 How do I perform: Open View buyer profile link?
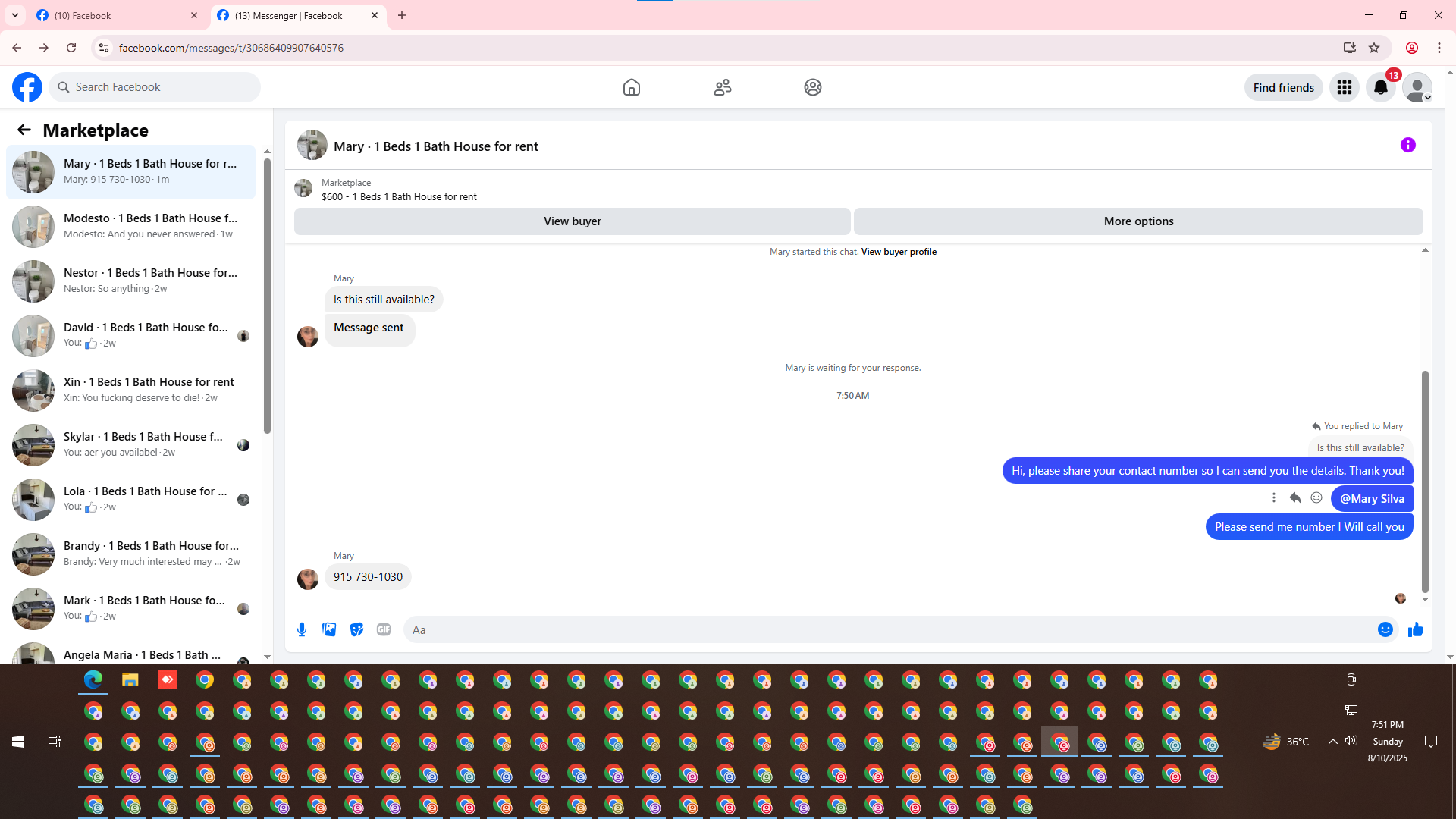(x=899, y=252)
